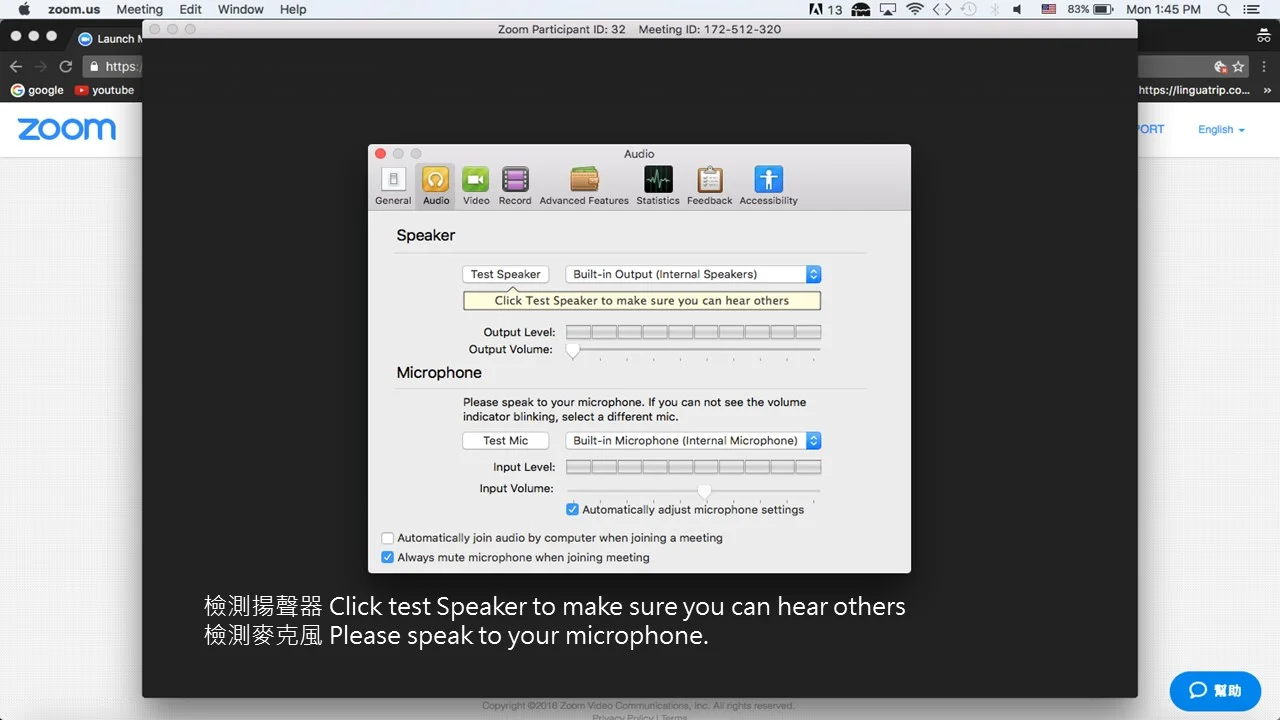Viewport: 1280px width, 720px height.
Task: Open the youtube bookmark
Action: pyautogui.click(x=104, y=90)
